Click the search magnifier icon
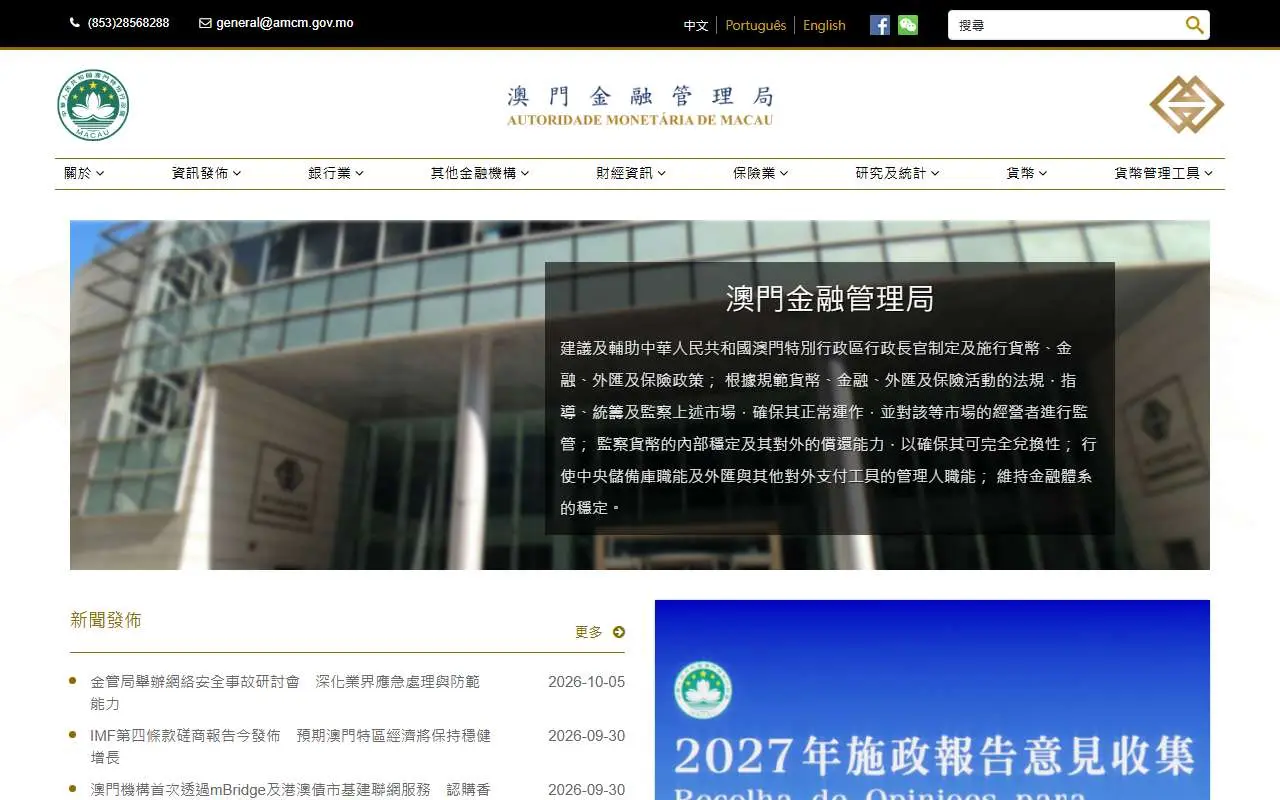1280x800 pixels. [x=1194, y=25]
